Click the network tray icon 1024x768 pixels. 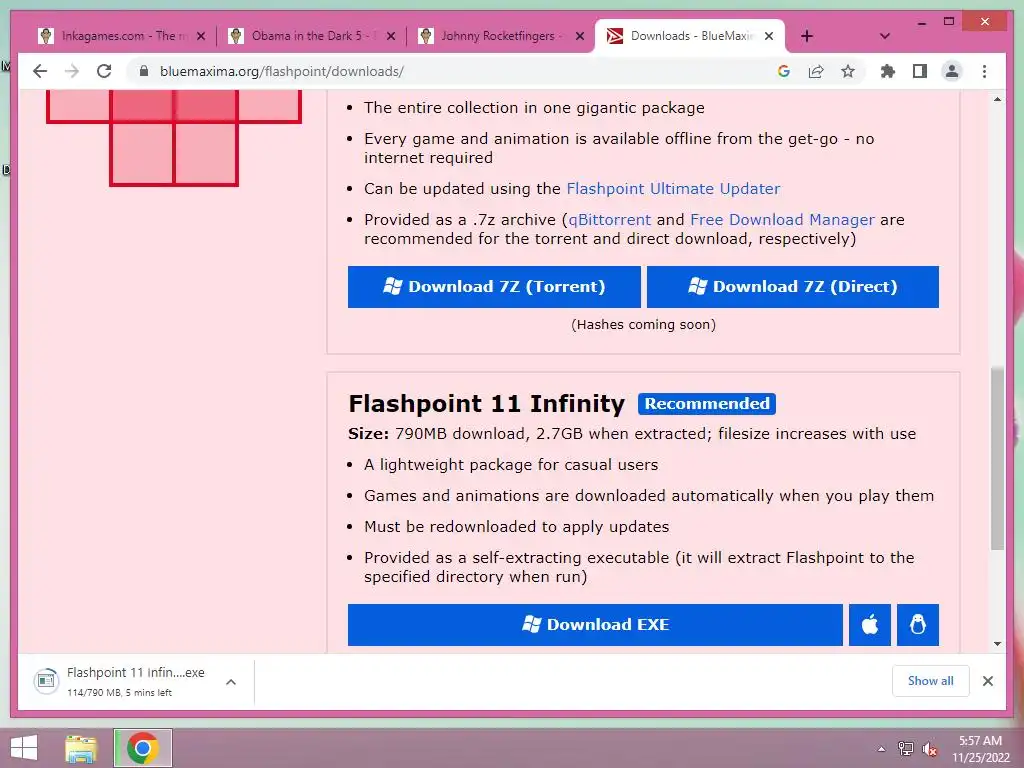point(905,749)
